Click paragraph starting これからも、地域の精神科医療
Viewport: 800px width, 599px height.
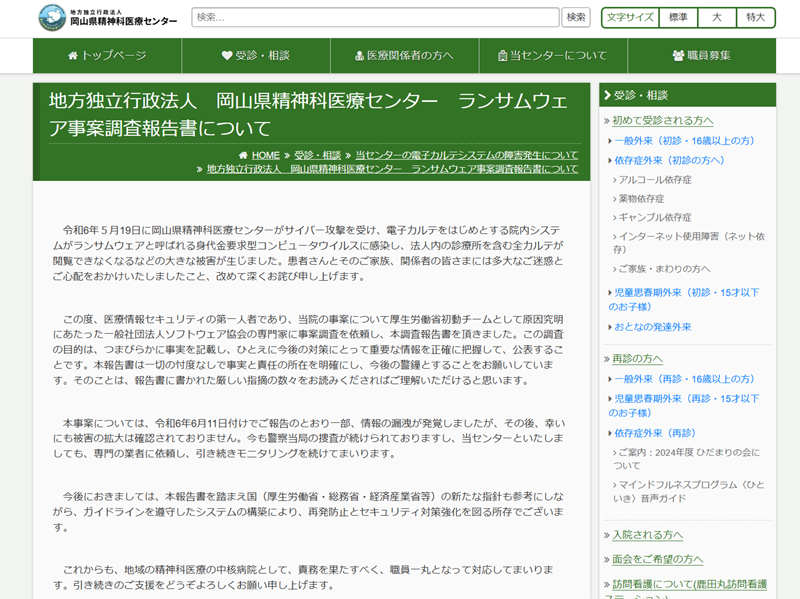(303, 577)
